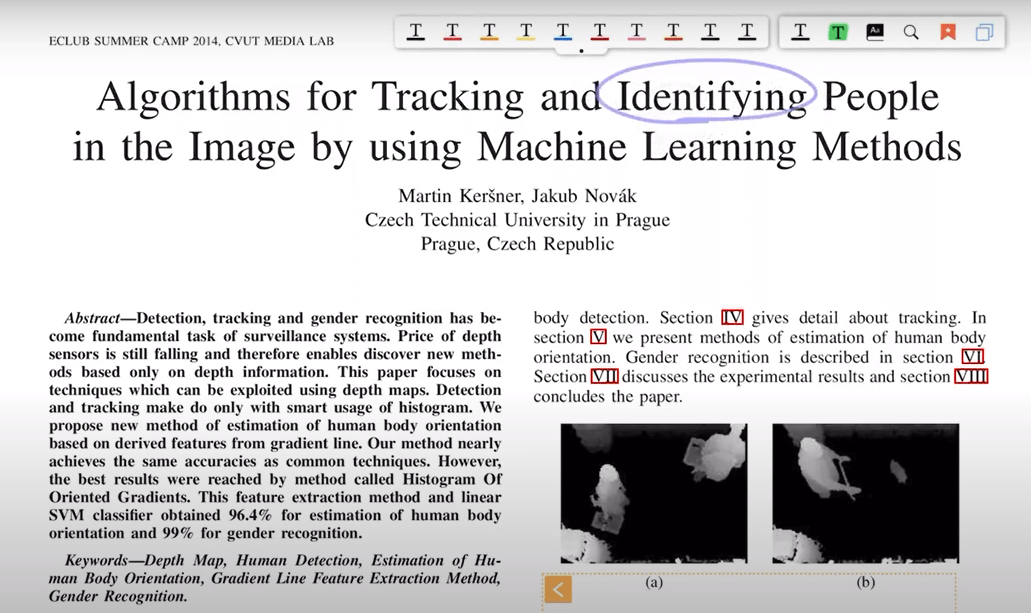This screenshot has width=1031, height=613.
Task: Click the '(b)' figure caption label
Action: 865,582
